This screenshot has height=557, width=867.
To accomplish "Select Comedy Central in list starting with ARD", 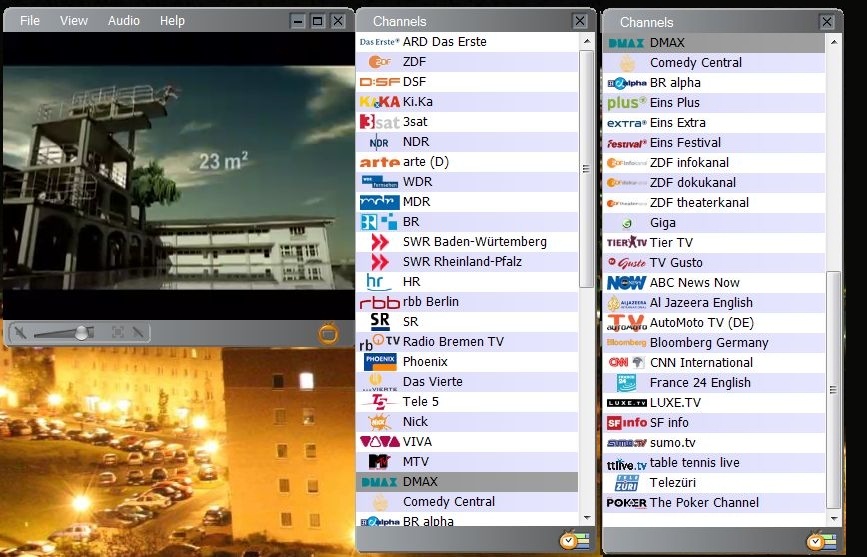I will tap(467, 502).
